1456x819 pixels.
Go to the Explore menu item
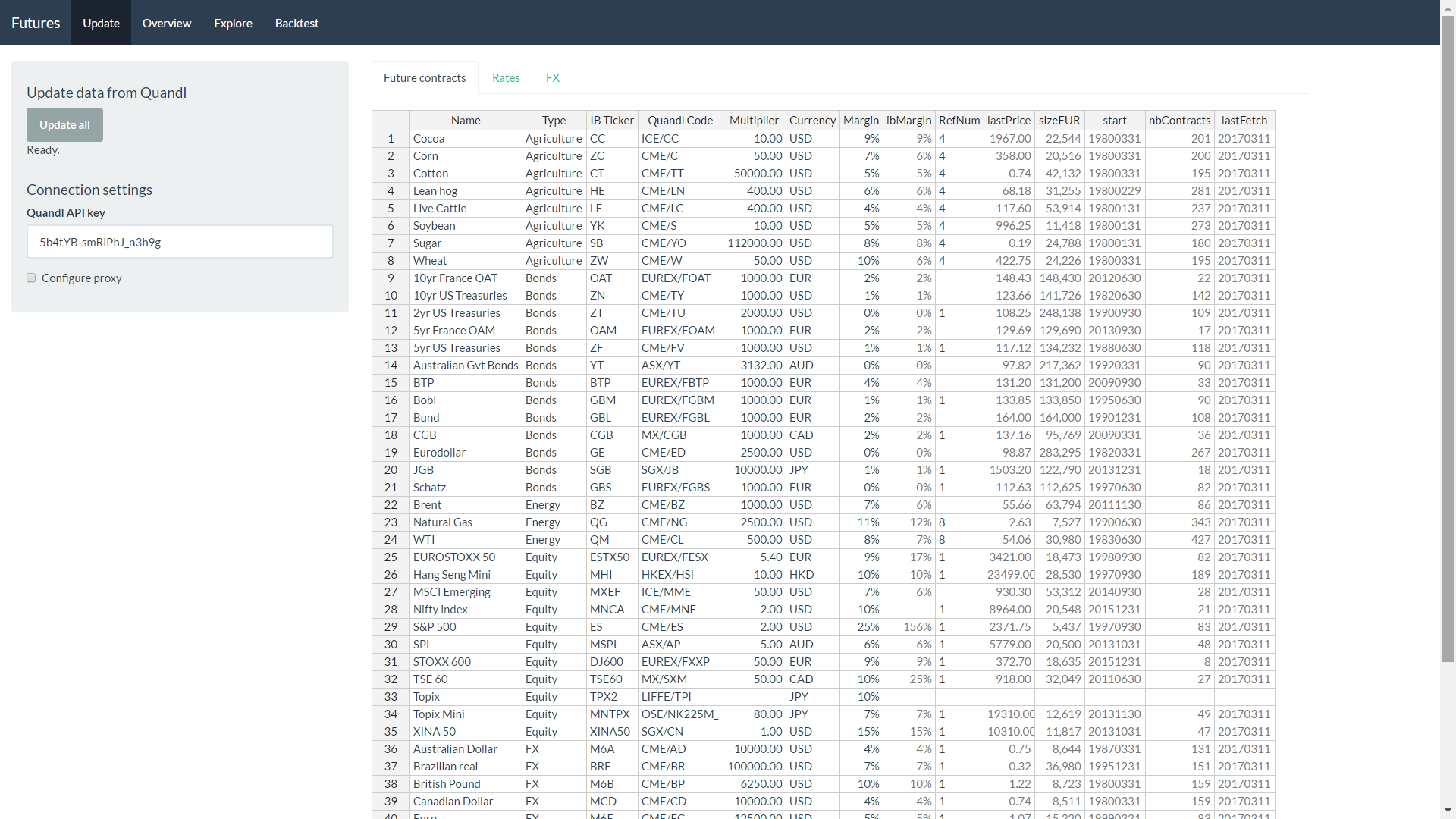[233, 23]
